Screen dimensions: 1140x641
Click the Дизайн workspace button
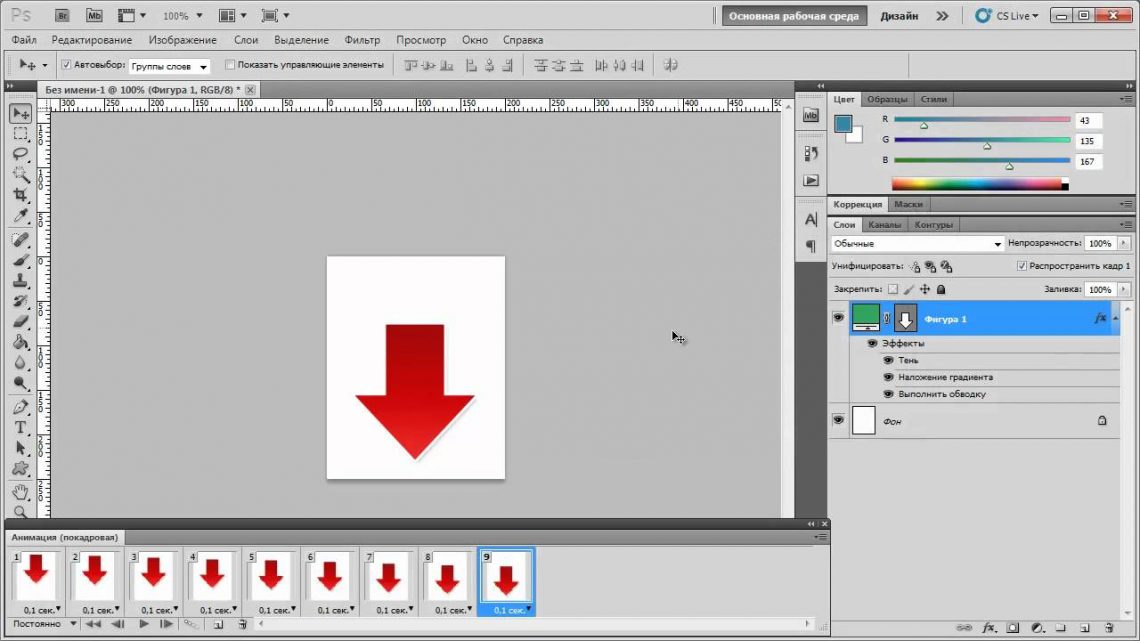900,16
